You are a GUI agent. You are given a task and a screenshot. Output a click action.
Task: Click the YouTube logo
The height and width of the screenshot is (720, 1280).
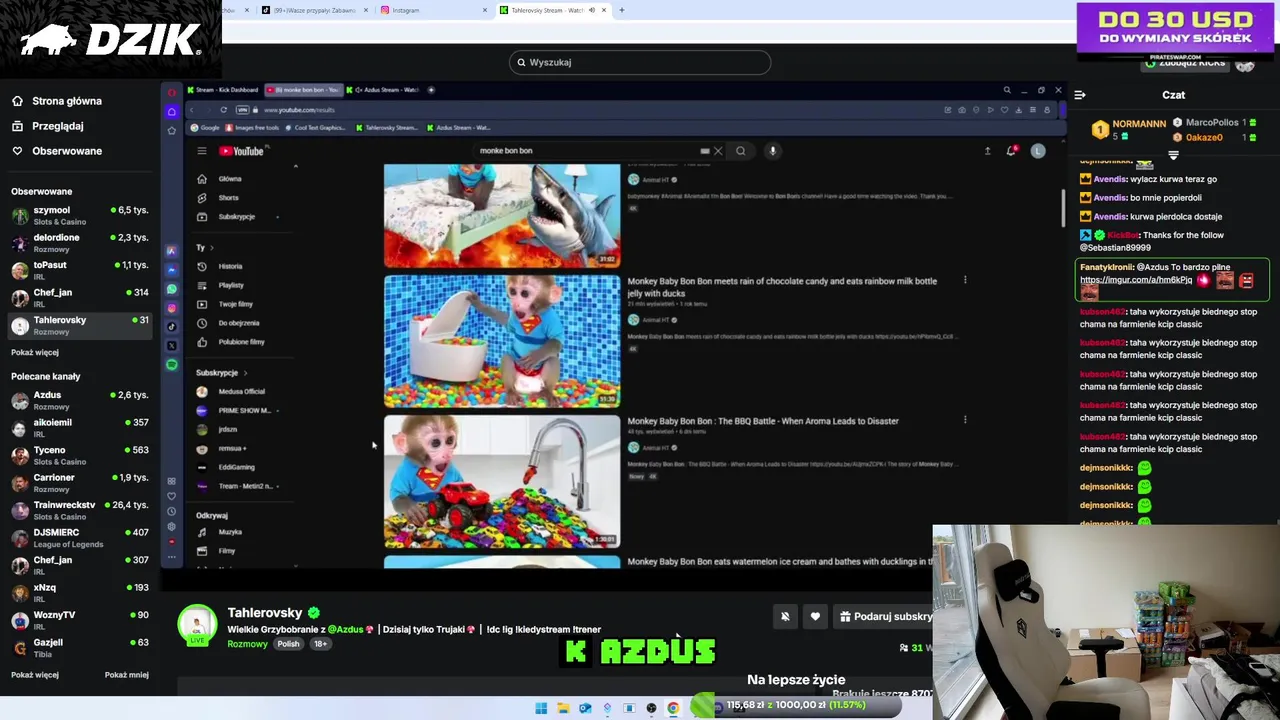(241, 151)
